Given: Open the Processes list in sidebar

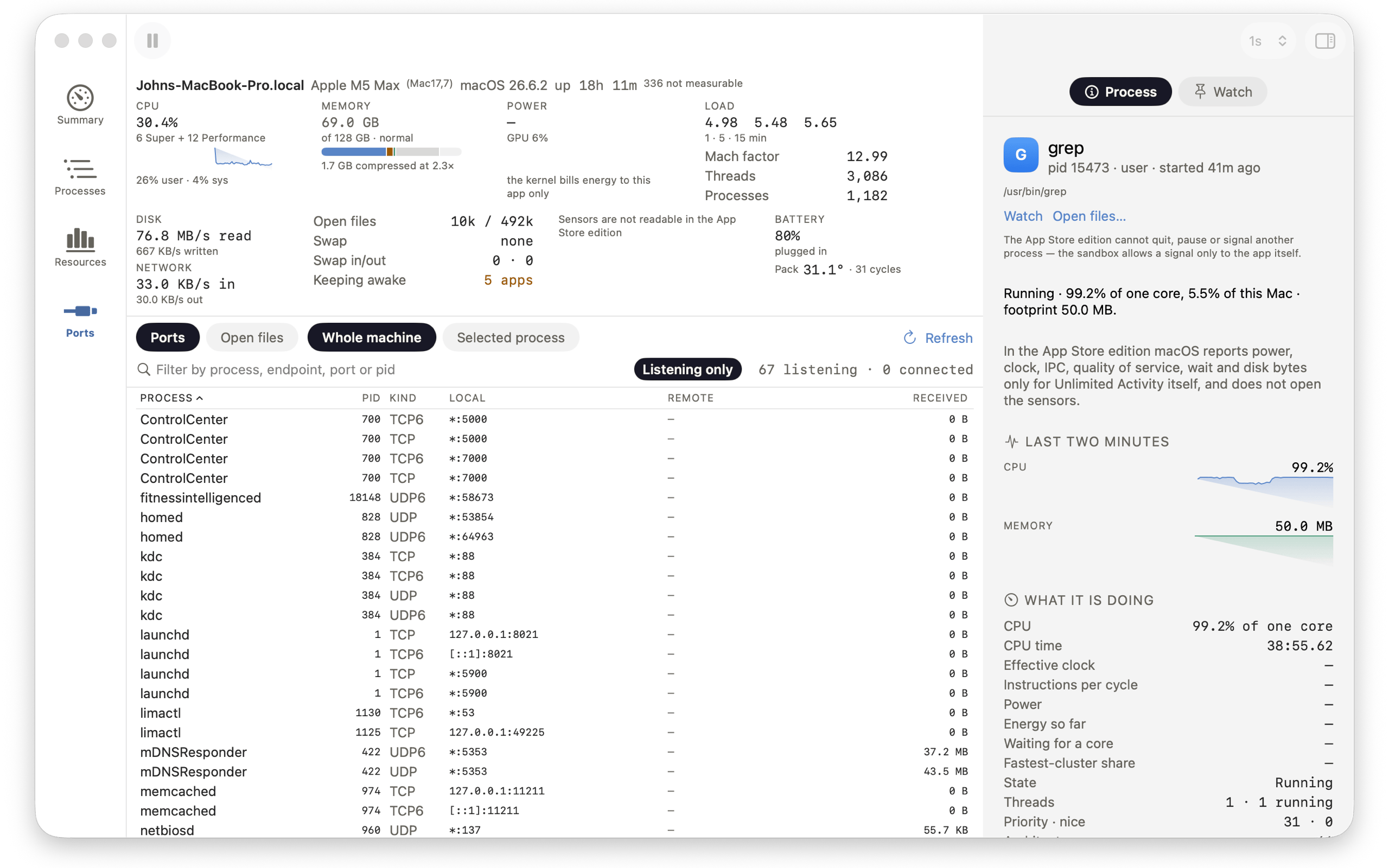Looking at the screenshot, I should 80,177.
